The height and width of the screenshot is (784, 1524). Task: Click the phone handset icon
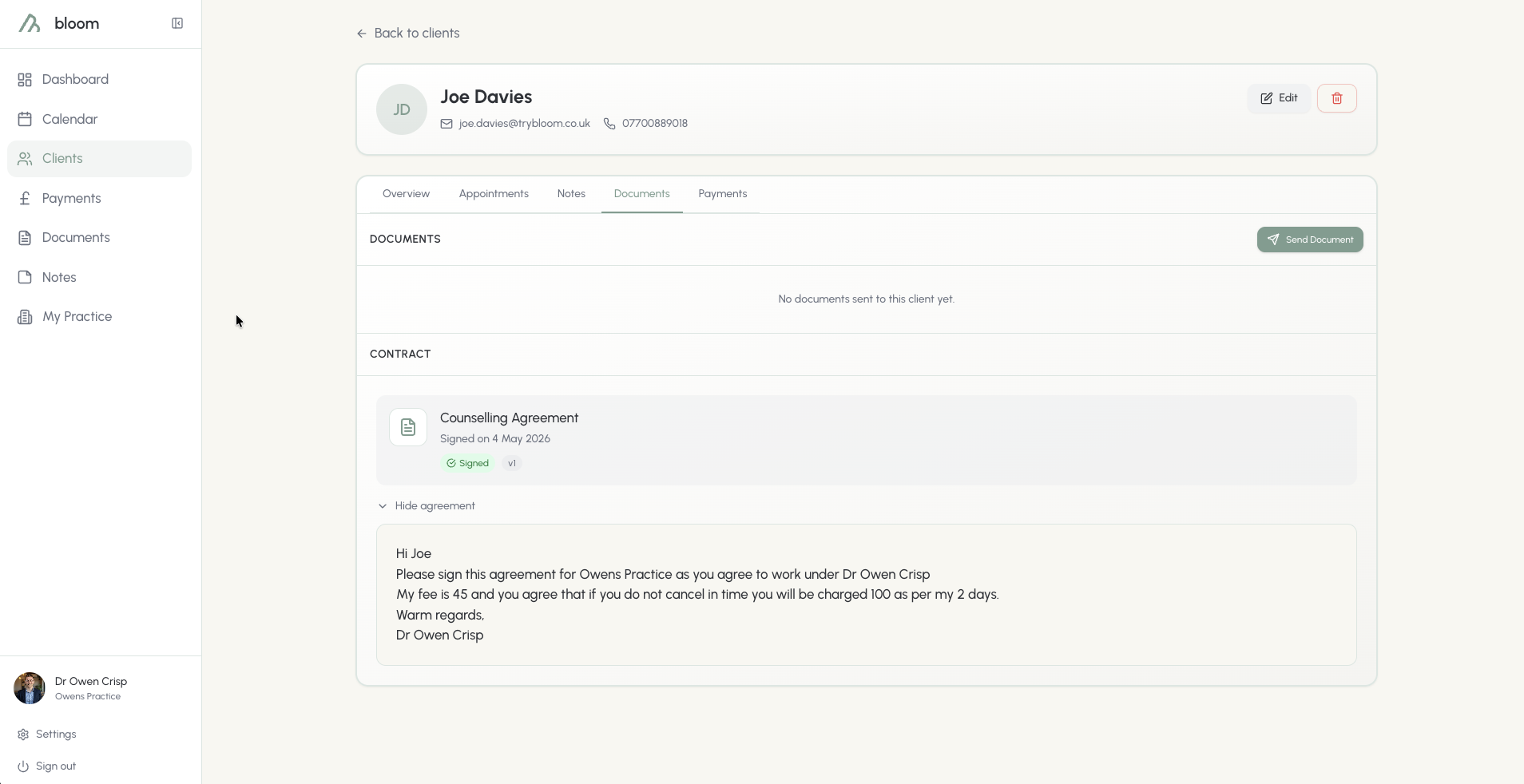point(609,124)
